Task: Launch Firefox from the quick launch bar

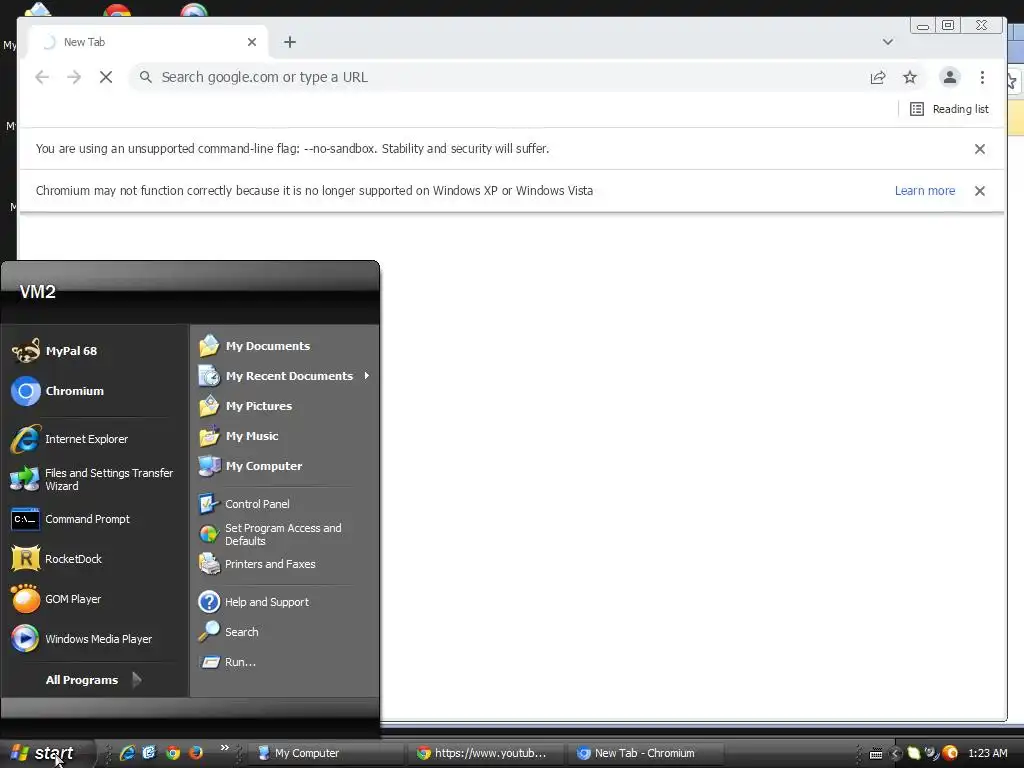Action: (195, 753)
